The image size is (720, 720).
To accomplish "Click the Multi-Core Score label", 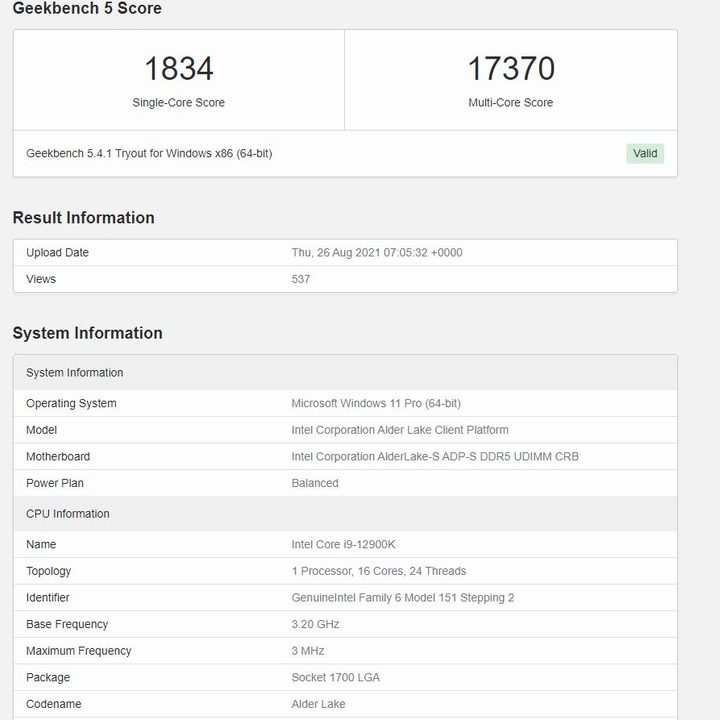I will click(511, 102).
